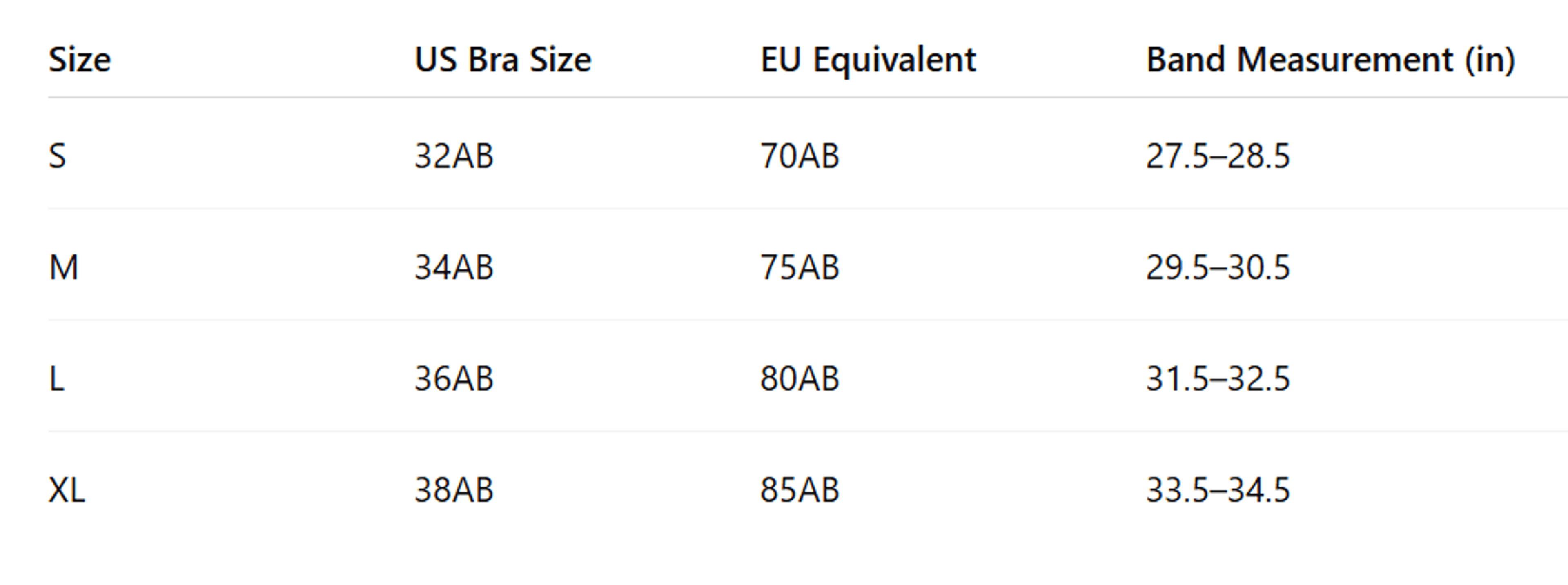The width and height of the screenshot is (1568, 585).
Task: Click the 31.5–32.5 band measurement
Action: 1218,378
